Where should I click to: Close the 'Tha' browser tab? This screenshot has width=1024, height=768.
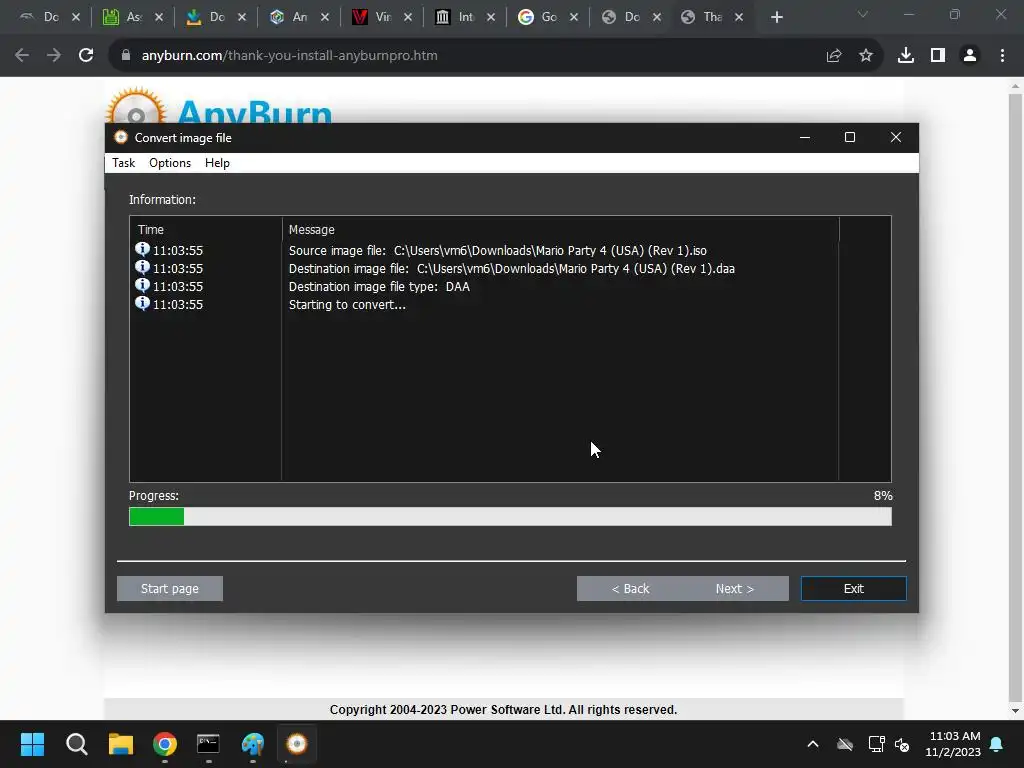coord(739,18)
